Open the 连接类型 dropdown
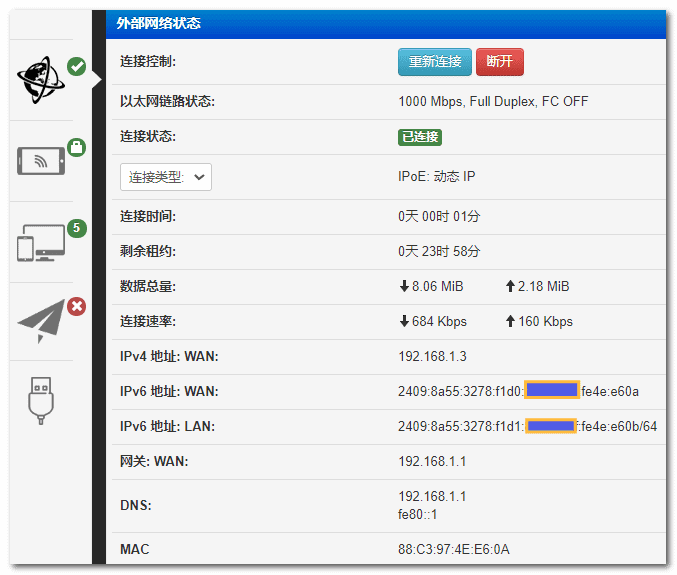This screenshot has height=575, width=677. pyautogui.click(x=165, y=177)
